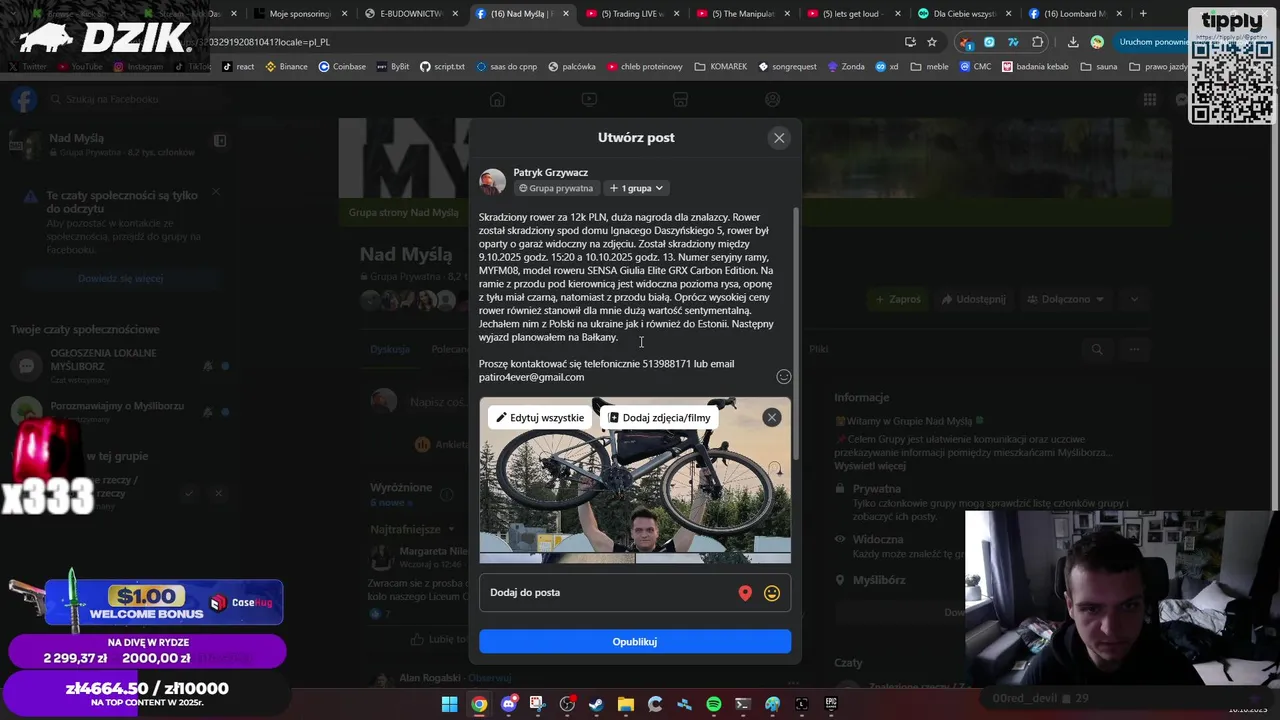Screen dimensions: 1280x720
Task: Expand the 1 grupa dropdown
Action: (x=636, y=188)
